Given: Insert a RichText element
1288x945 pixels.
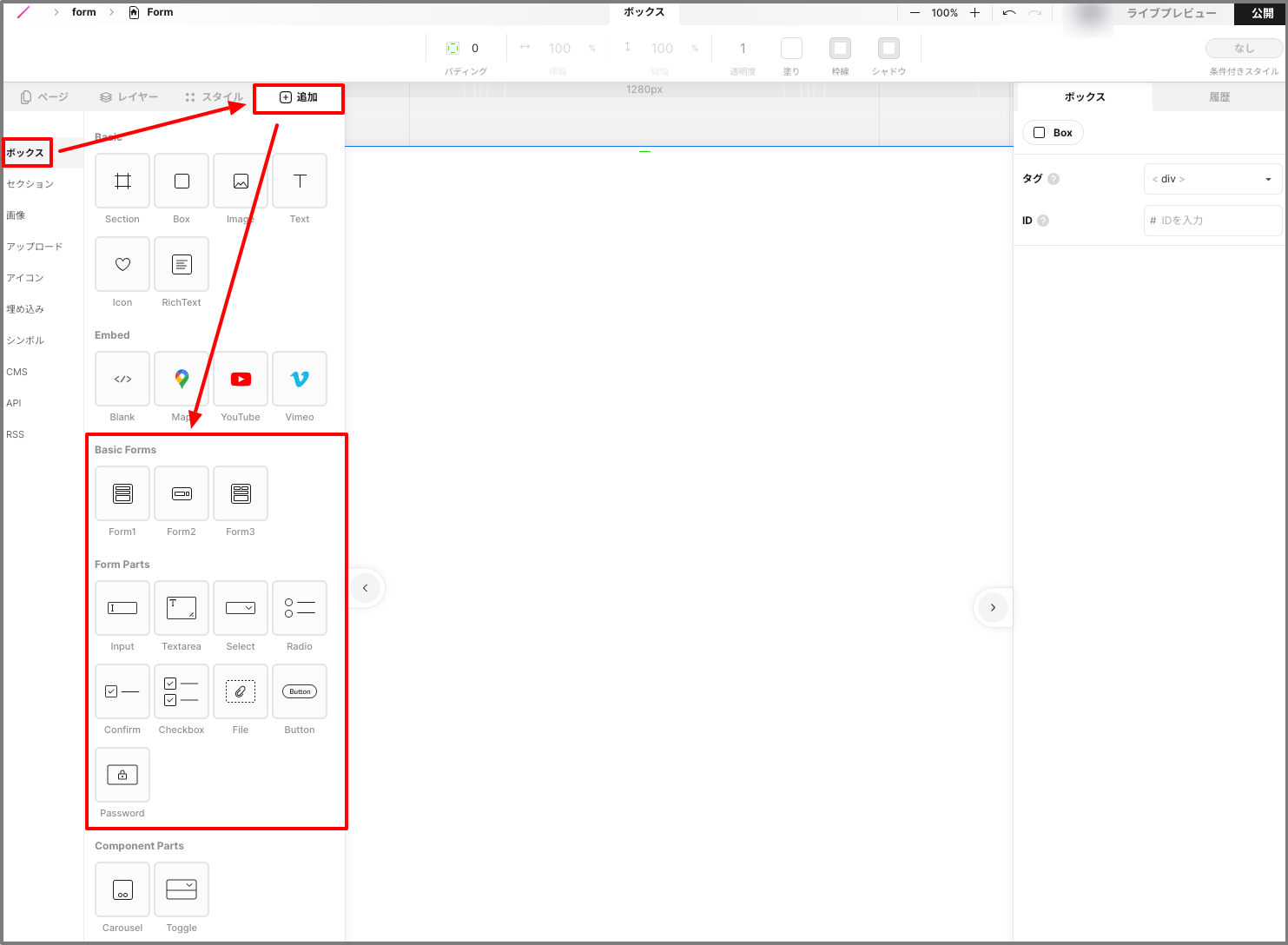Looking at the screenshot, I should (182, 264).
